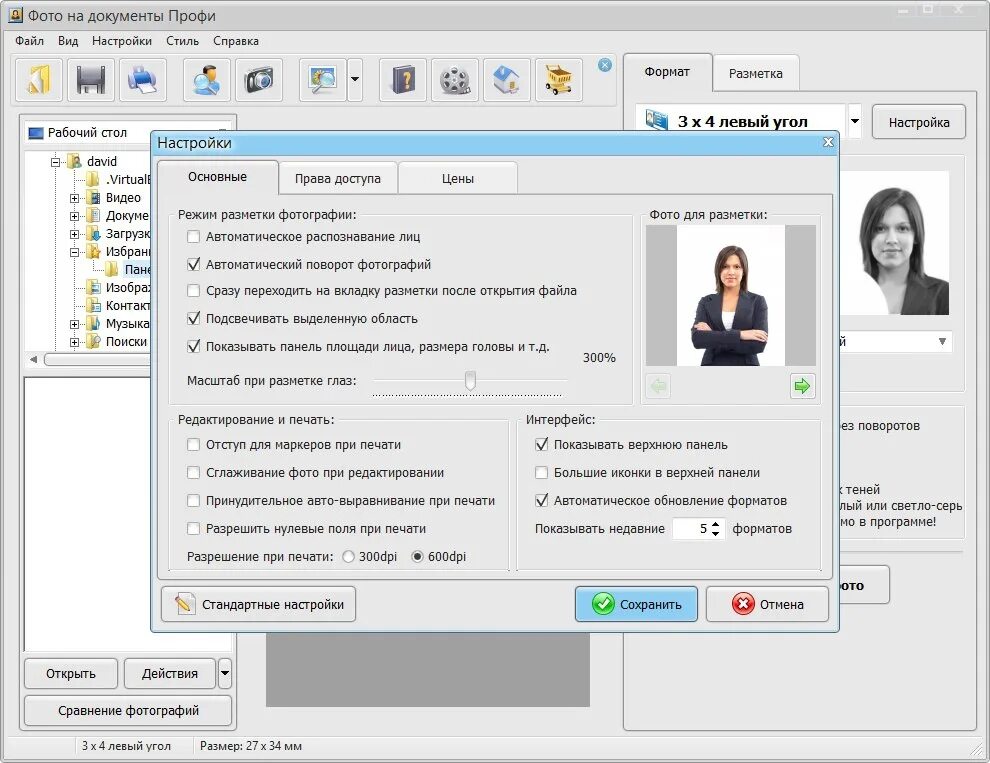Click the eye markup scale slider handle
990x763 pixels.
coord(470,381)
